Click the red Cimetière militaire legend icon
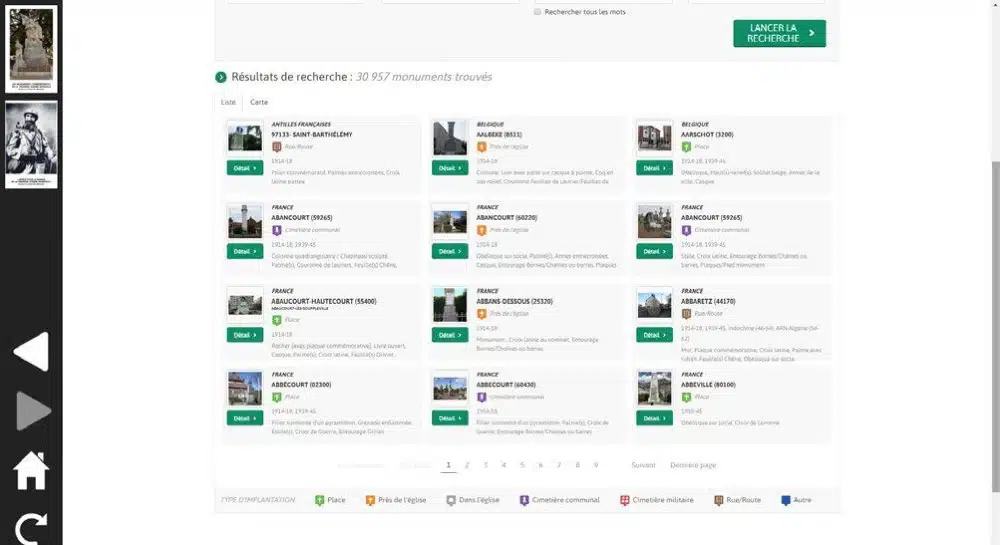The image size is (1000, 545). click(625, 500)
